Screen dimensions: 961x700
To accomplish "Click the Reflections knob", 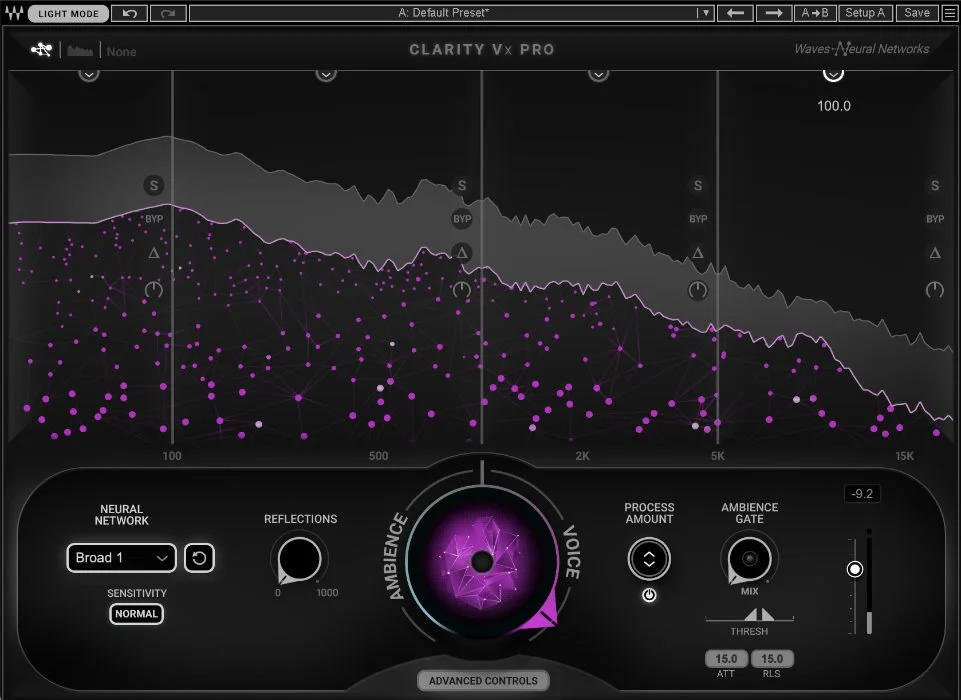I will 299,558.
